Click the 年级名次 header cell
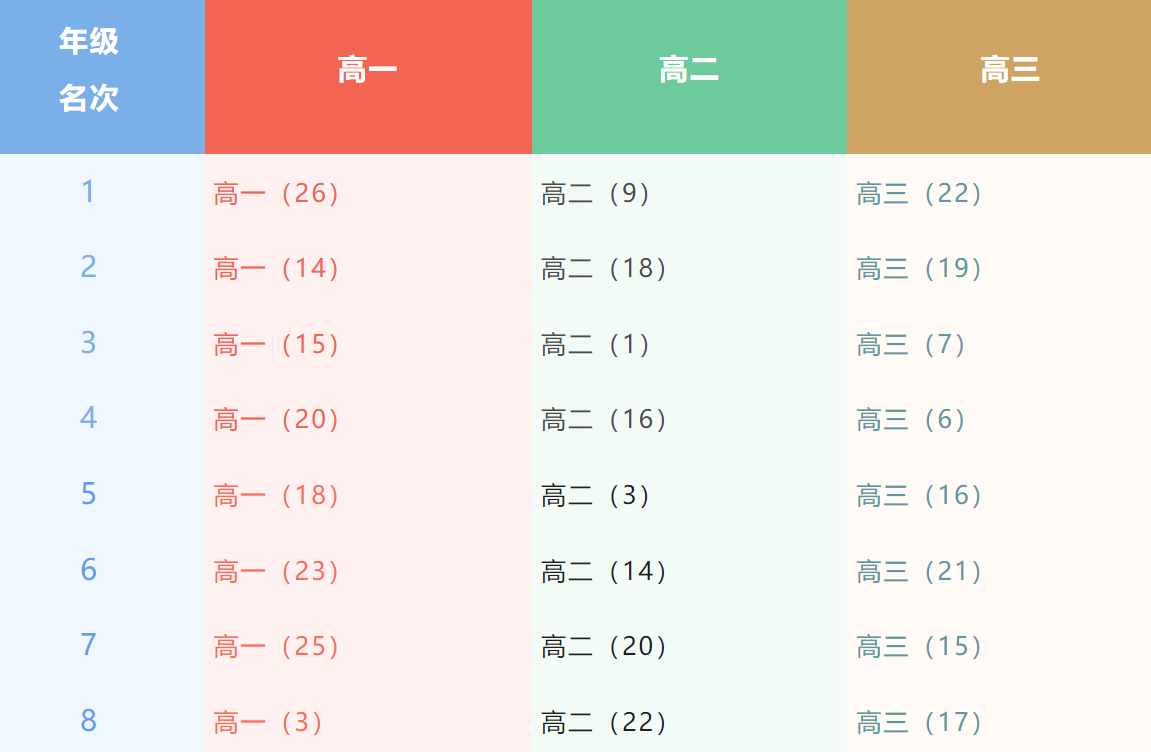This screenshot has height=752, width=1151. coord(89,70)
